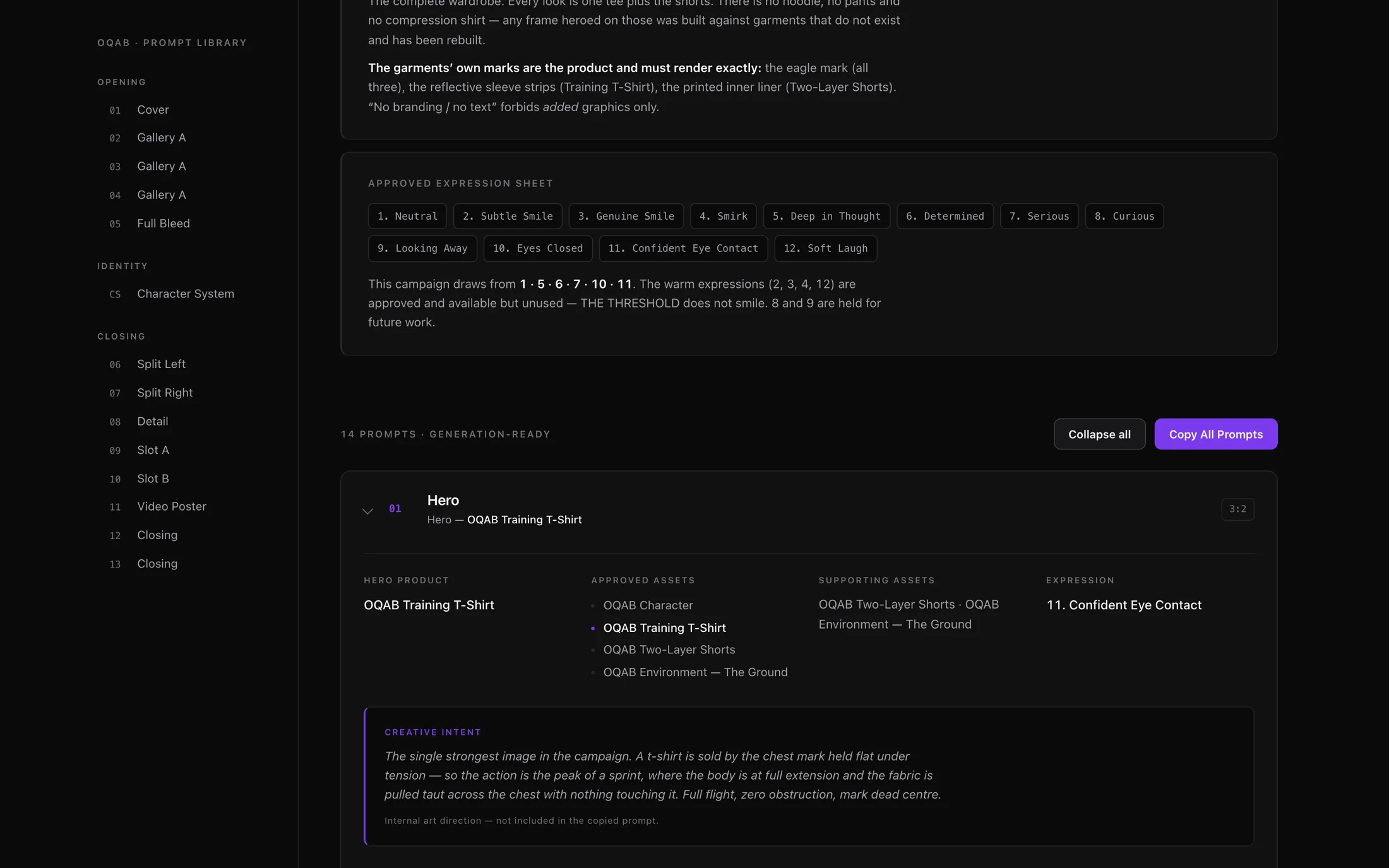Click the '6. Determined' chip
This screenshot has width=1389, height=868.
click(945, 217)
